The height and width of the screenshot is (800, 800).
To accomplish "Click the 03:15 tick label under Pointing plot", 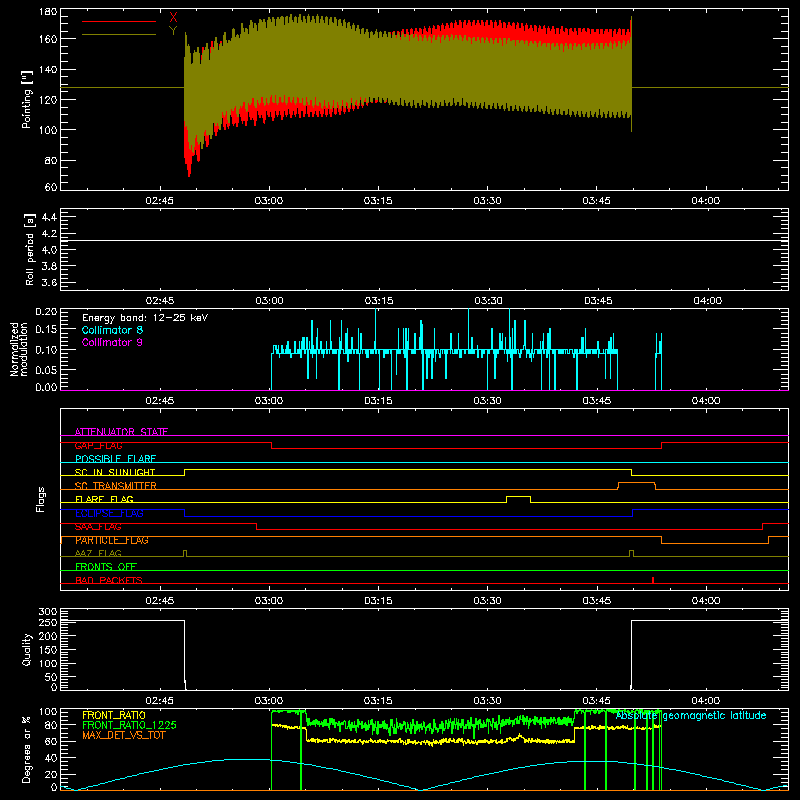I will (x=378, y=201).
